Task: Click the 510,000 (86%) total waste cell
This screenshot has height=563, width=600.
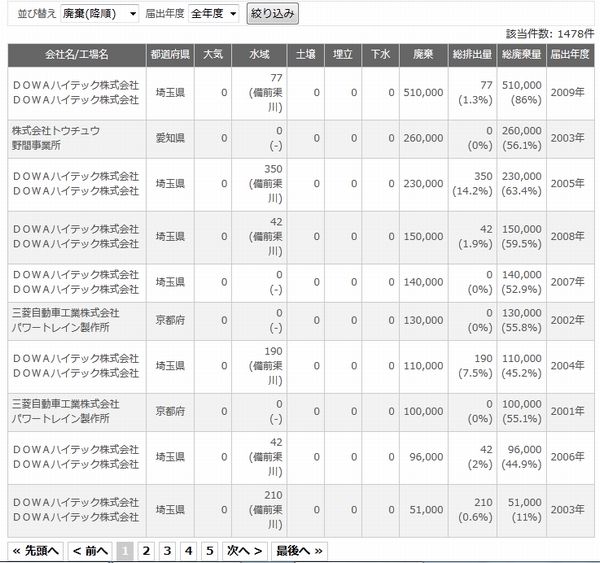Action: tap(521, 93)
